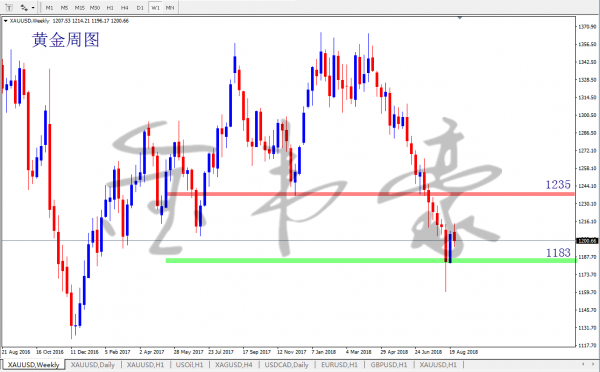Click the right tab-scroll arrow

pos(594,364)
